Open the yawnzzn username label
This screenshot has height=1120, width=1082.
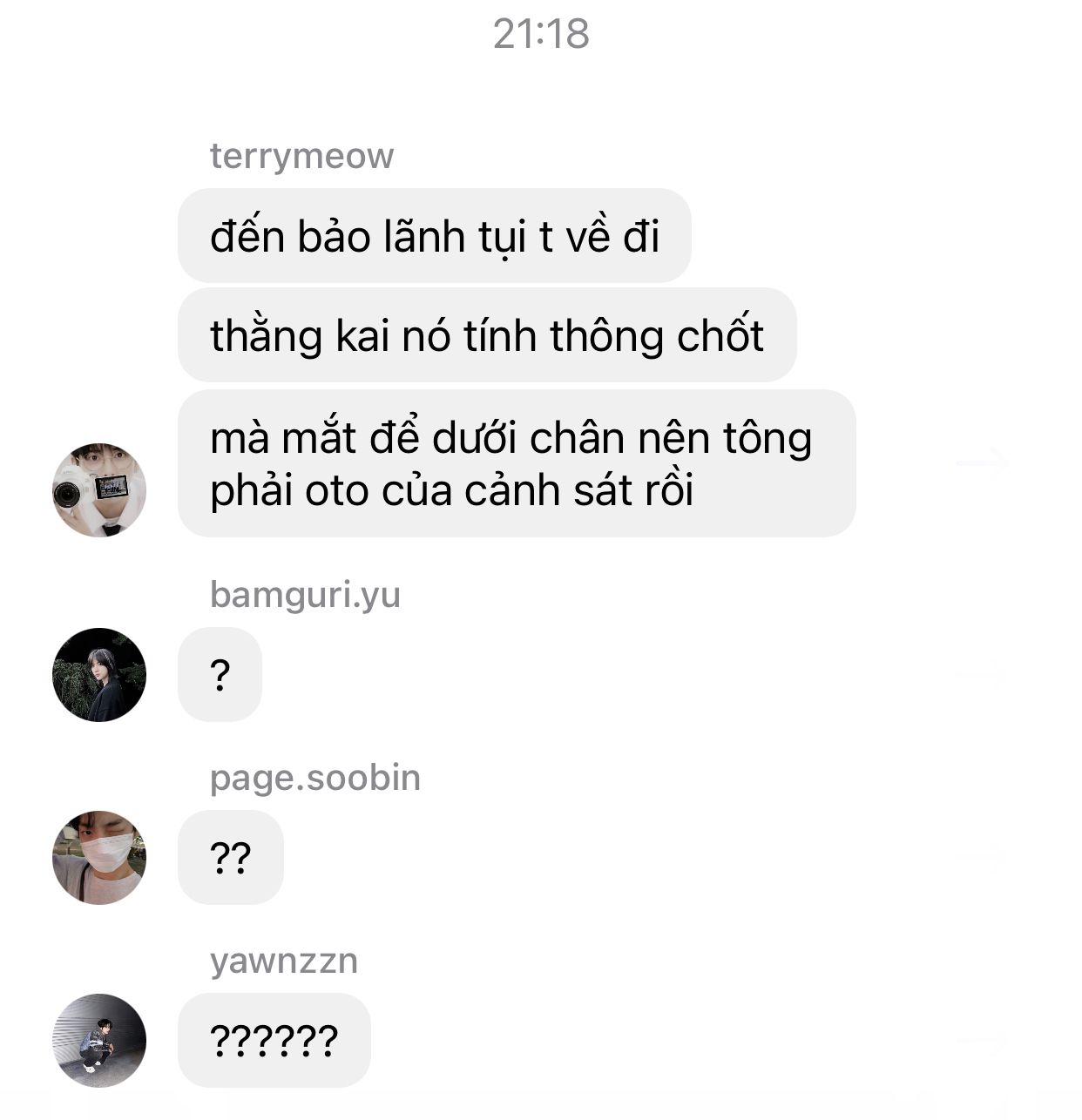[x=284, y=961]
